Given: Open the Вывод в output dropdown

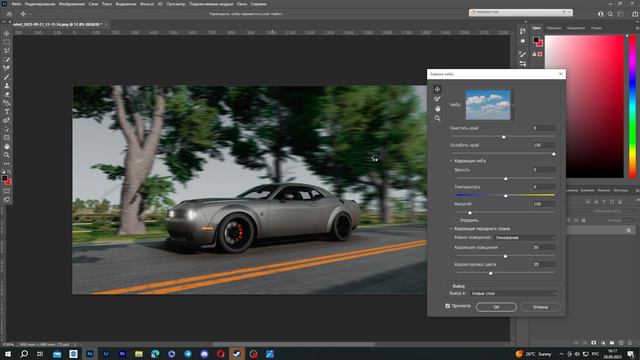Looking at the screenshot, I should (513, 293).
